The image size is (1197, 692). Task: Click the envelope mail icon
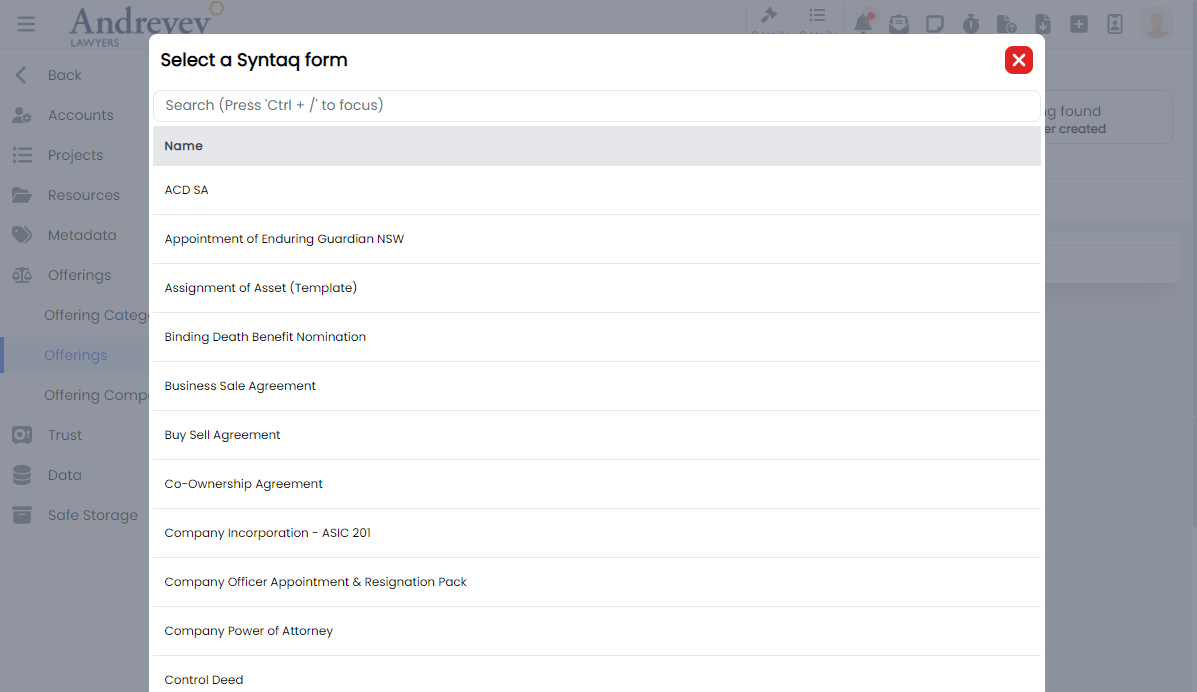tap(899, 24)
